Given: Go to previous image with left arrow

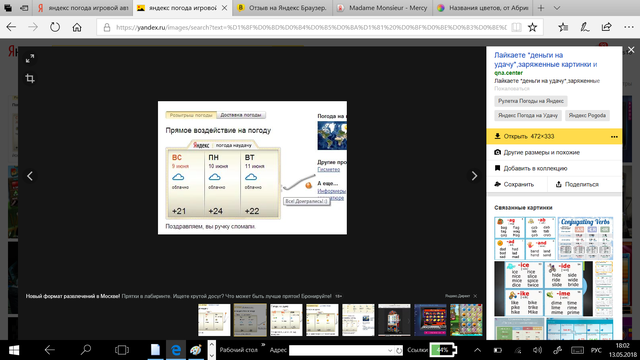Looking at the screenshot, I should click(x=30, y=176).
